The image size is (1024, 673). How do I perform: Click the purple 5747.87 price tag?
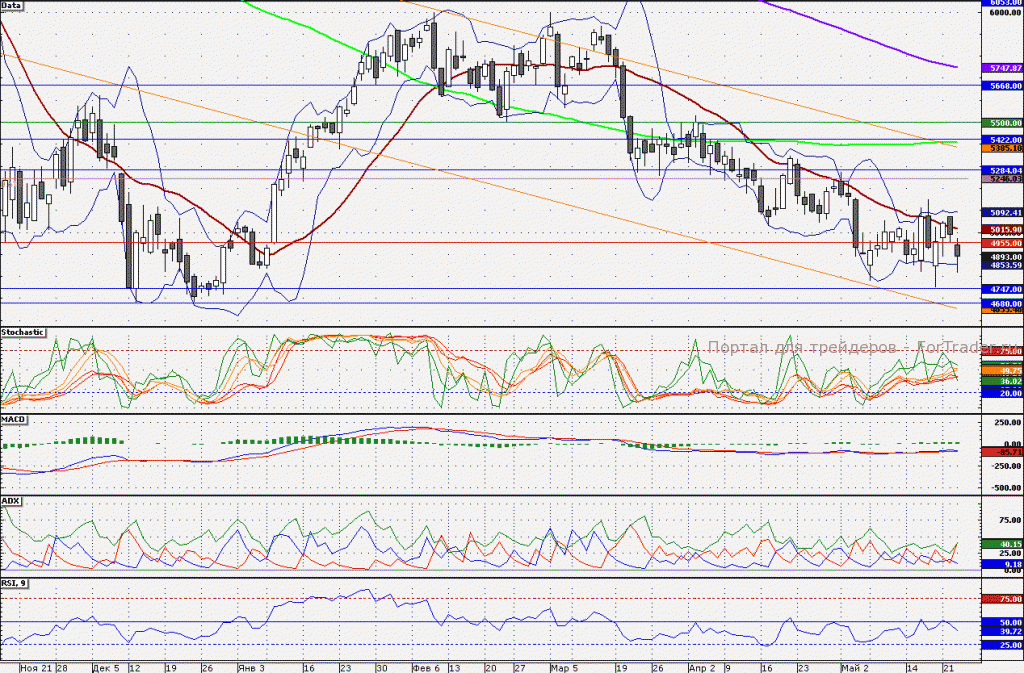click(x=1002, y=68)
